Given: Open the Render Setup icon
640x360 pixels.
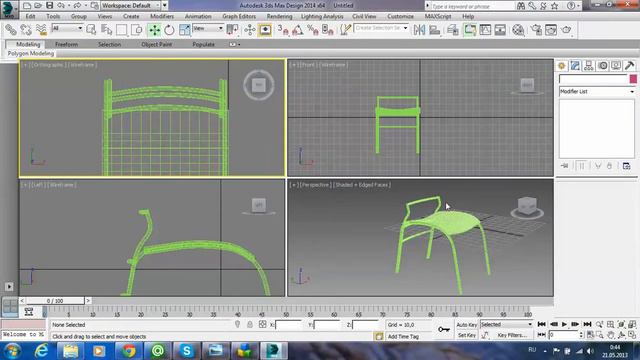Looking at the screenshot, I should tap(536, 29).
